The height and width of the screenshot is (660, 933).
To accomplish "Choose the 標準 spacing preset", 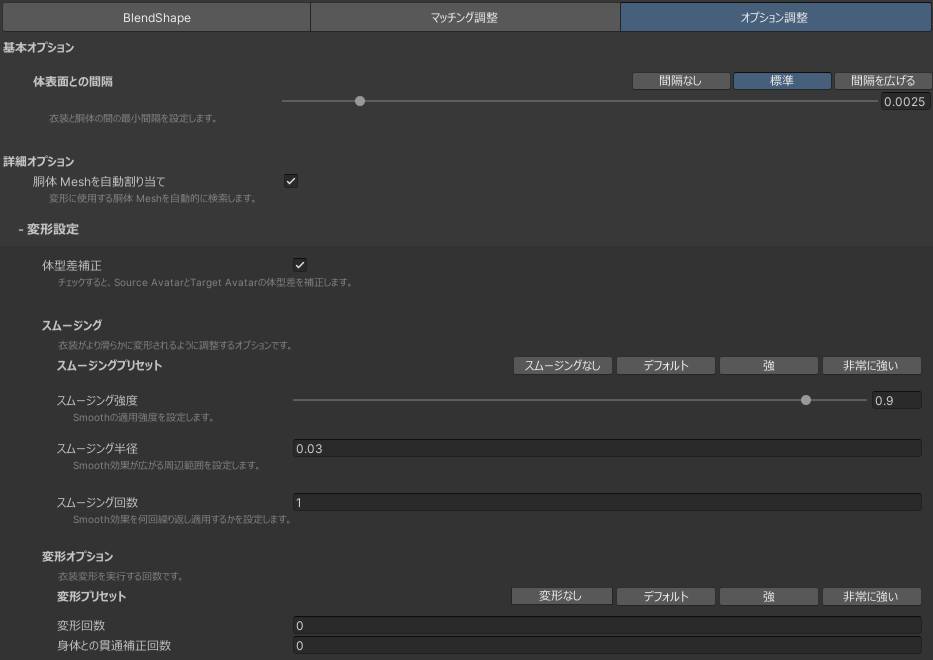I will pos(782,81).
